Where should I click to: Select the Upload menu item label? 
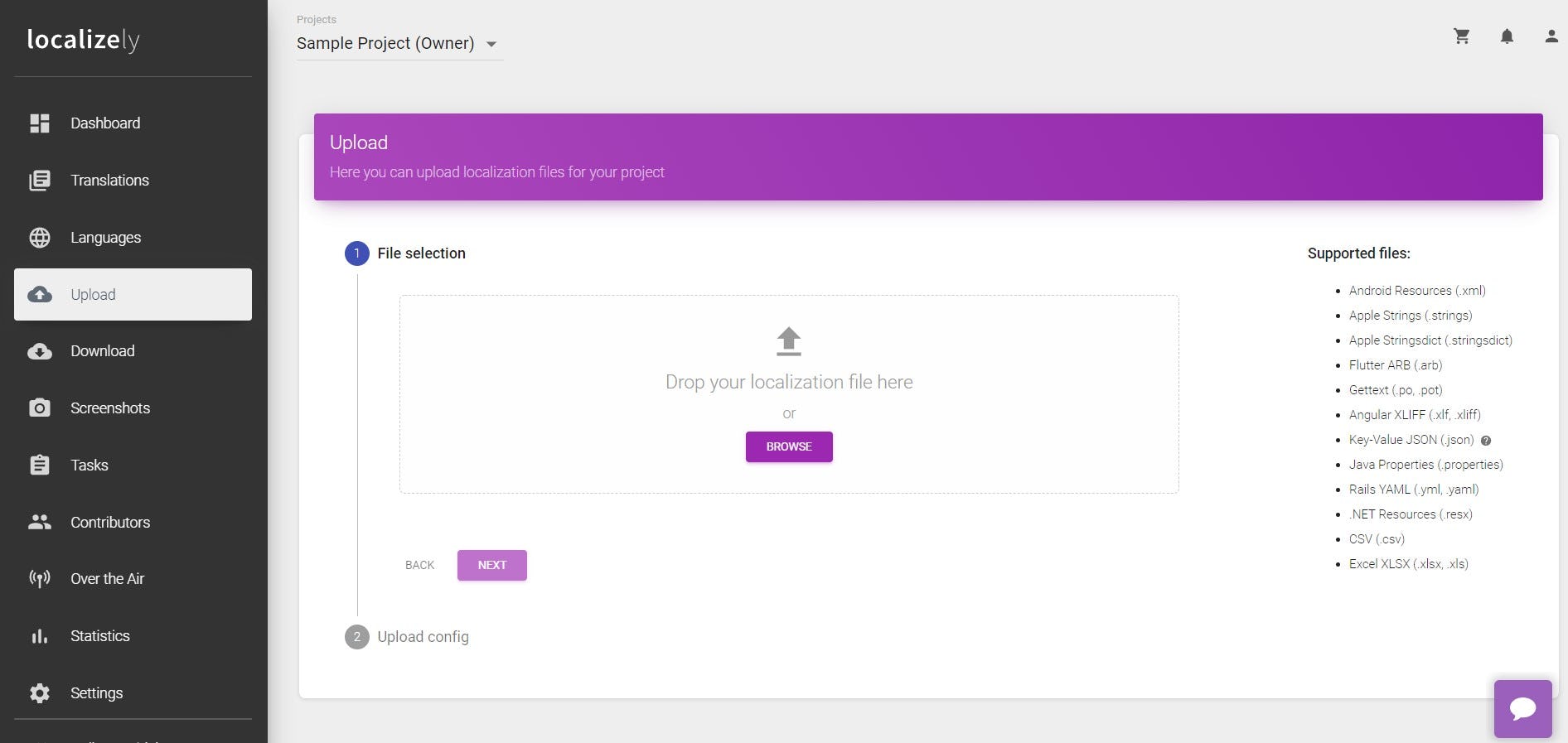pyautogui.click(x=93, y=295)
